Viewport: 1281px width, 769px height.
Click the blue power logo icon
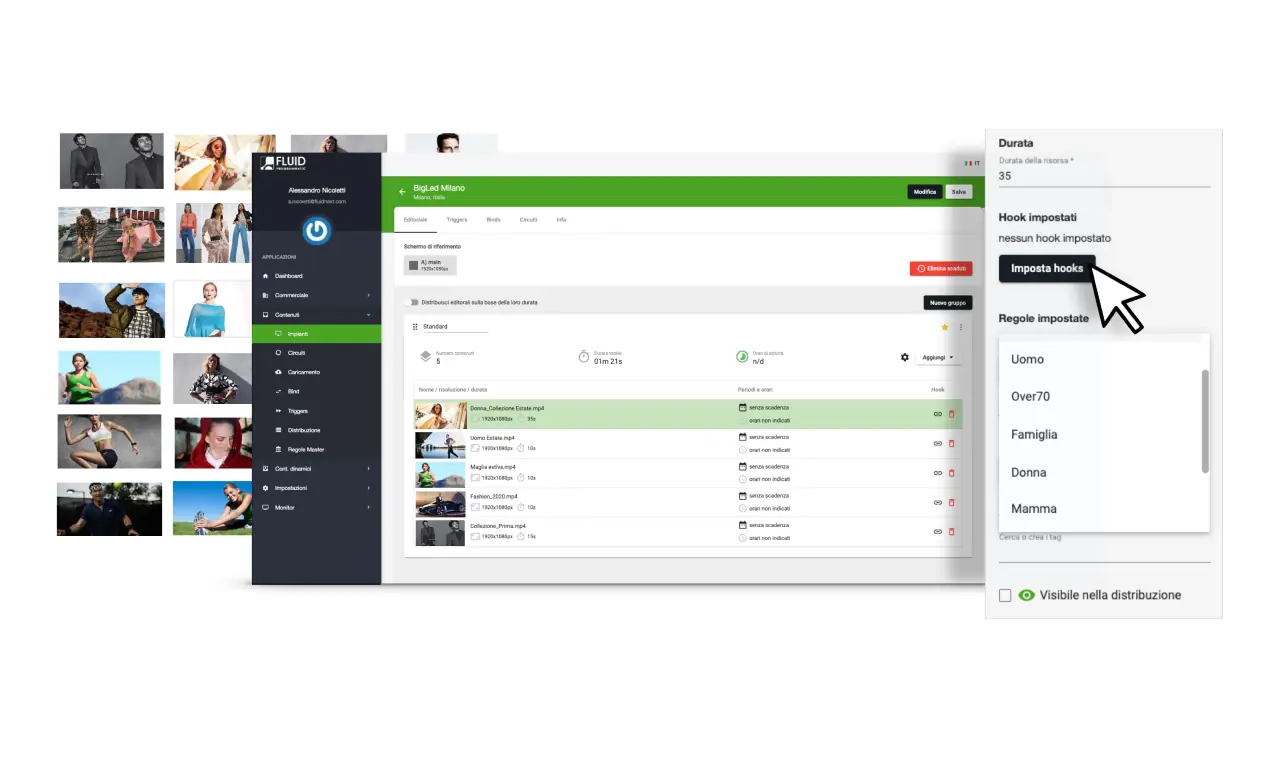317,231
